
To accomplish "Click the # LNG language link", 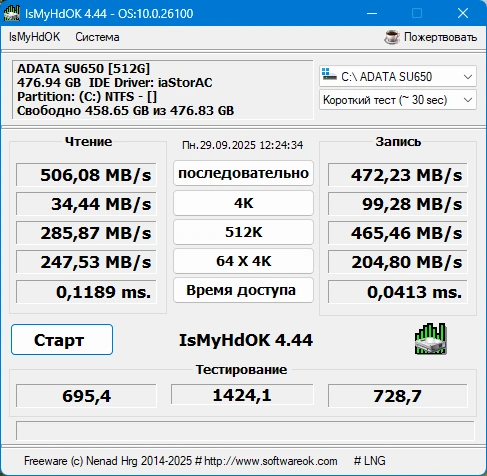I will (369, 461).
